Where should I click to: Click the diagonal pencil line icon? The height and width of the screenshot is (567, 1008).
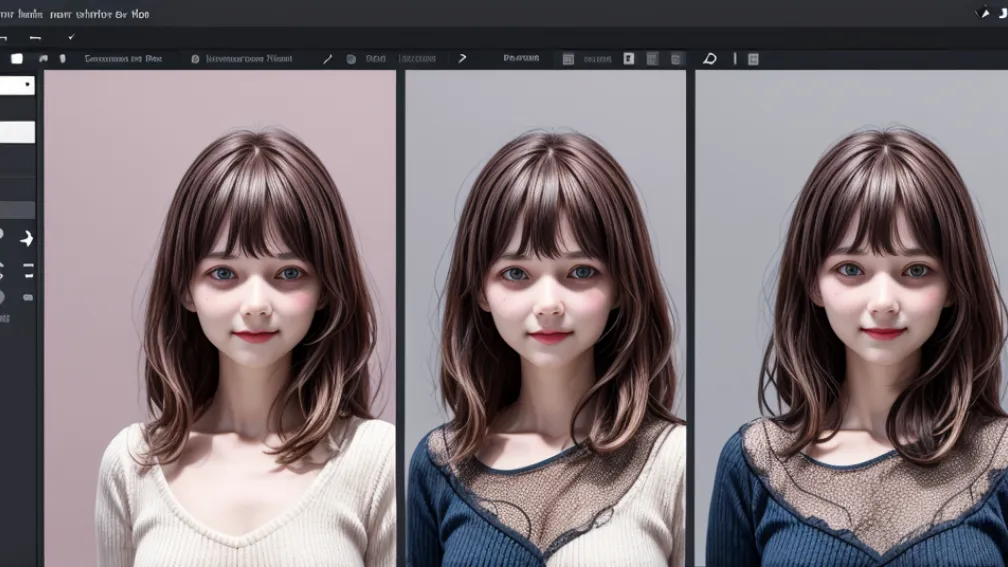click(x=327, y=58)
